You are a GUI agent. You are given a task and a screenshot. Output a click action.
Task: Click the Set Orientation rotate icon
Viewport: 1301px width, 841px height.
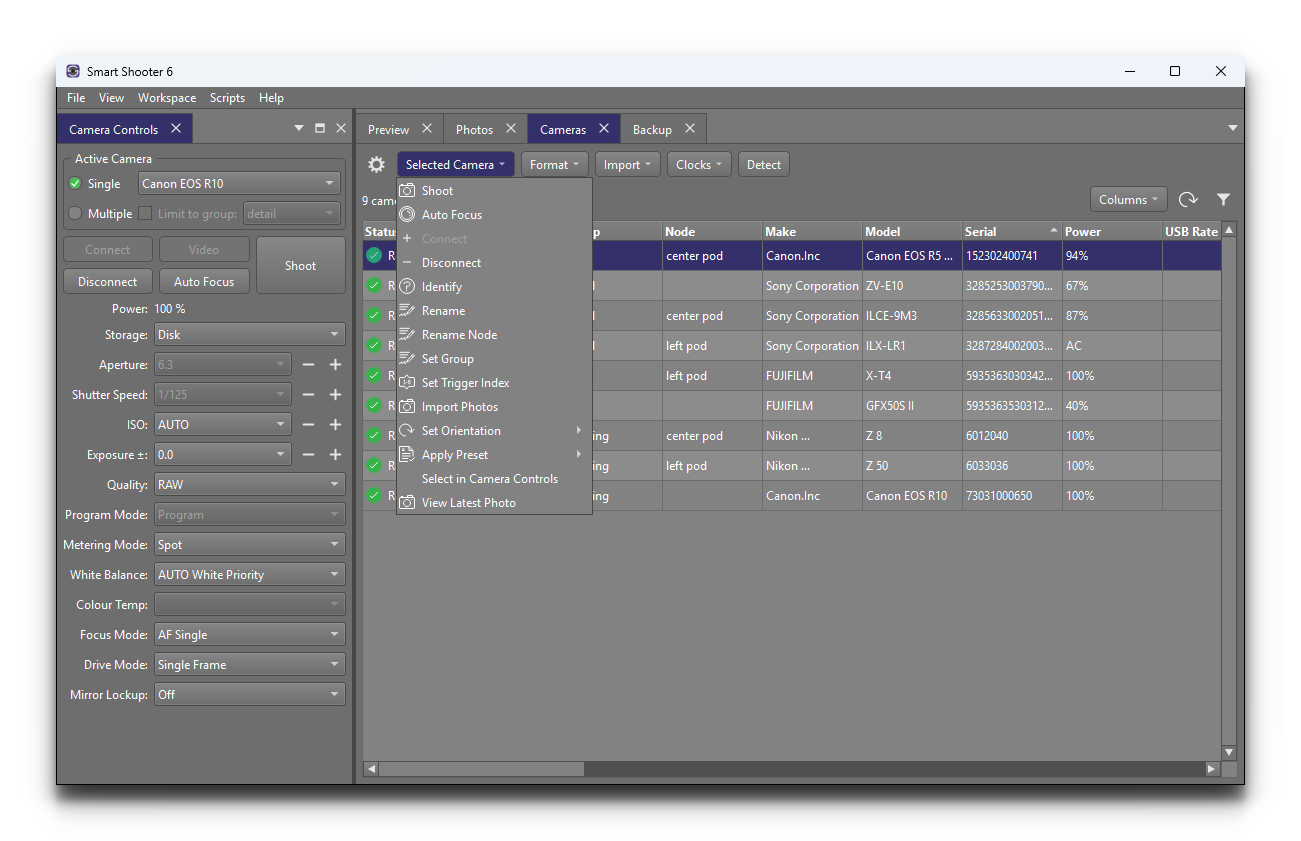(407, 431)
